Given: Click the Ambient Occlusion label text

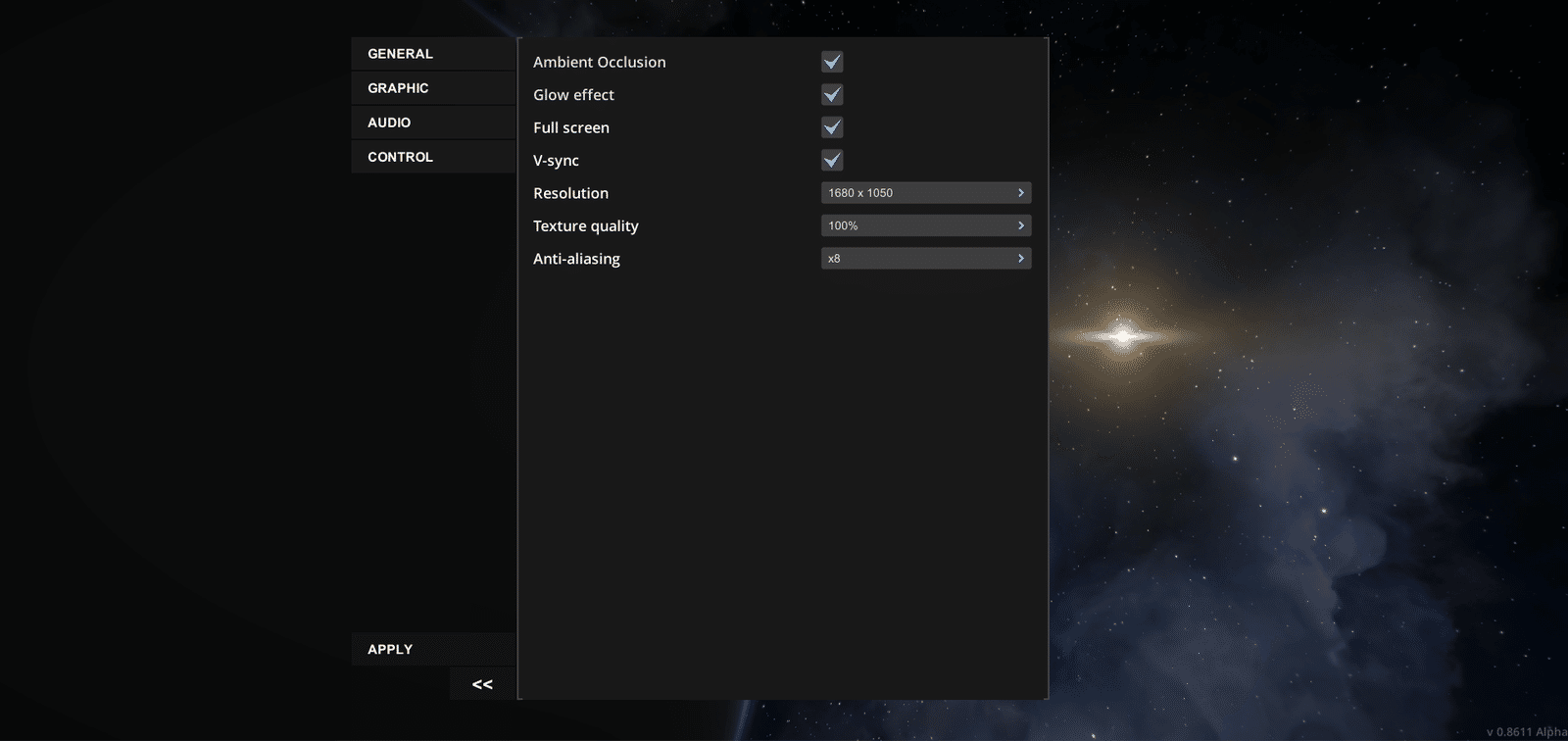Looking at the screenshot, I should click(600, 62).
